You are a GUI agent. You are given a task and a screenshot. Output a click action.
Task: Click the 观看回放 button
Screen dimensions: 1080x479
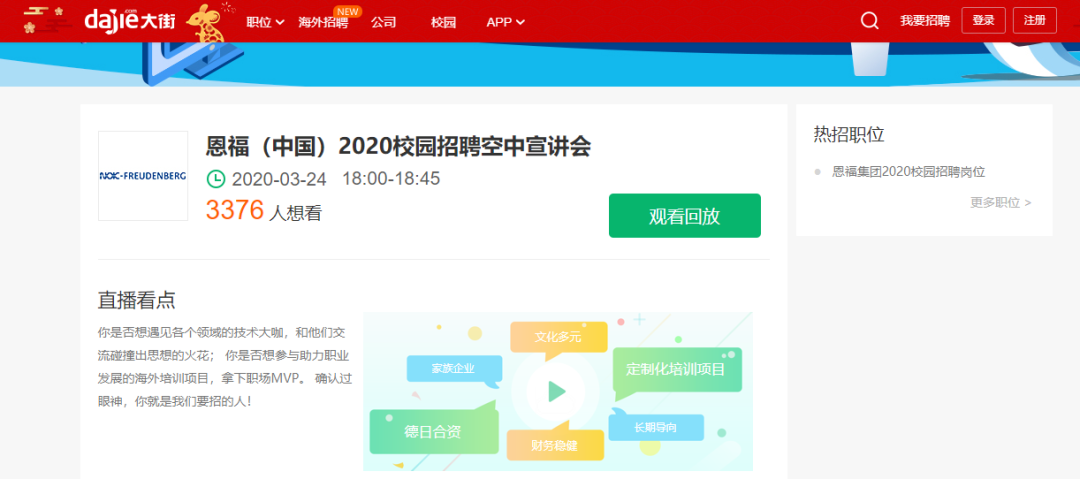[684, 216]
